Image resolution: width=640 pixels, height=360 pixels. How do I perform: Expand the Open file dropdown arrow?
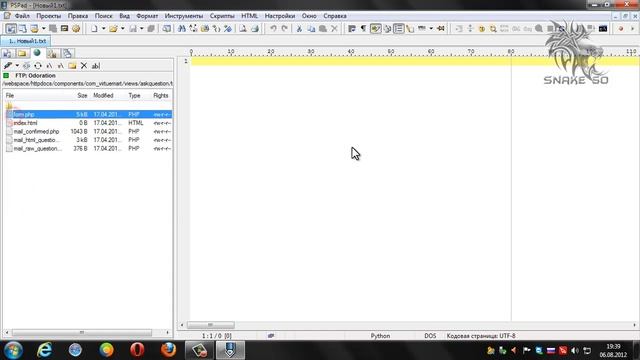tap(122, 29)
